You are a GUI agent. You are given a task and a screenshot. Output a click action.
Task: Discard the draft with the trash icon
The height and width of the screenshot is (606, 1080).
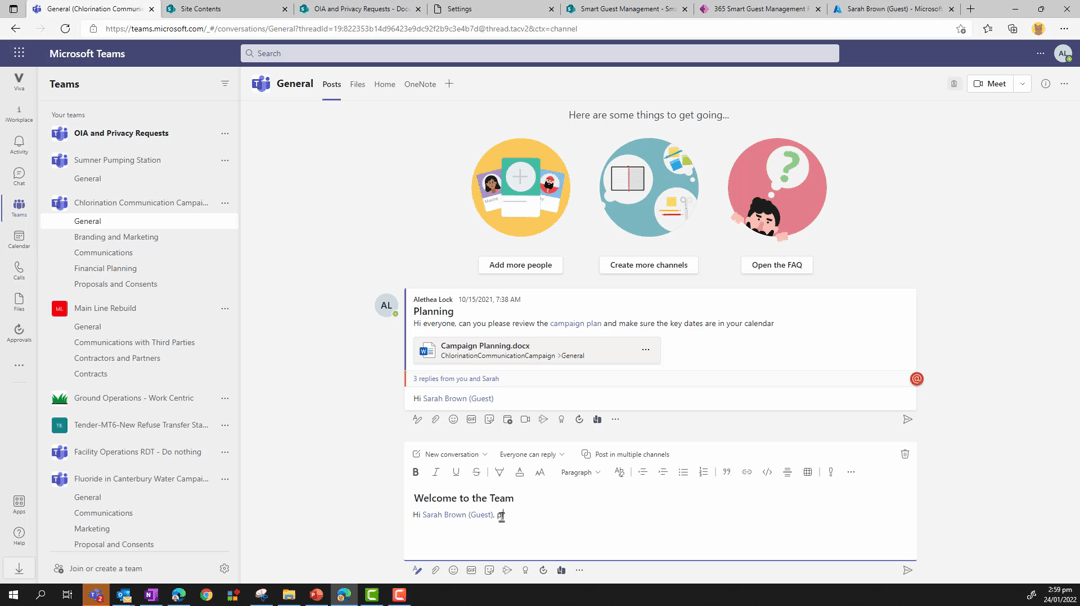click(905, 454)
